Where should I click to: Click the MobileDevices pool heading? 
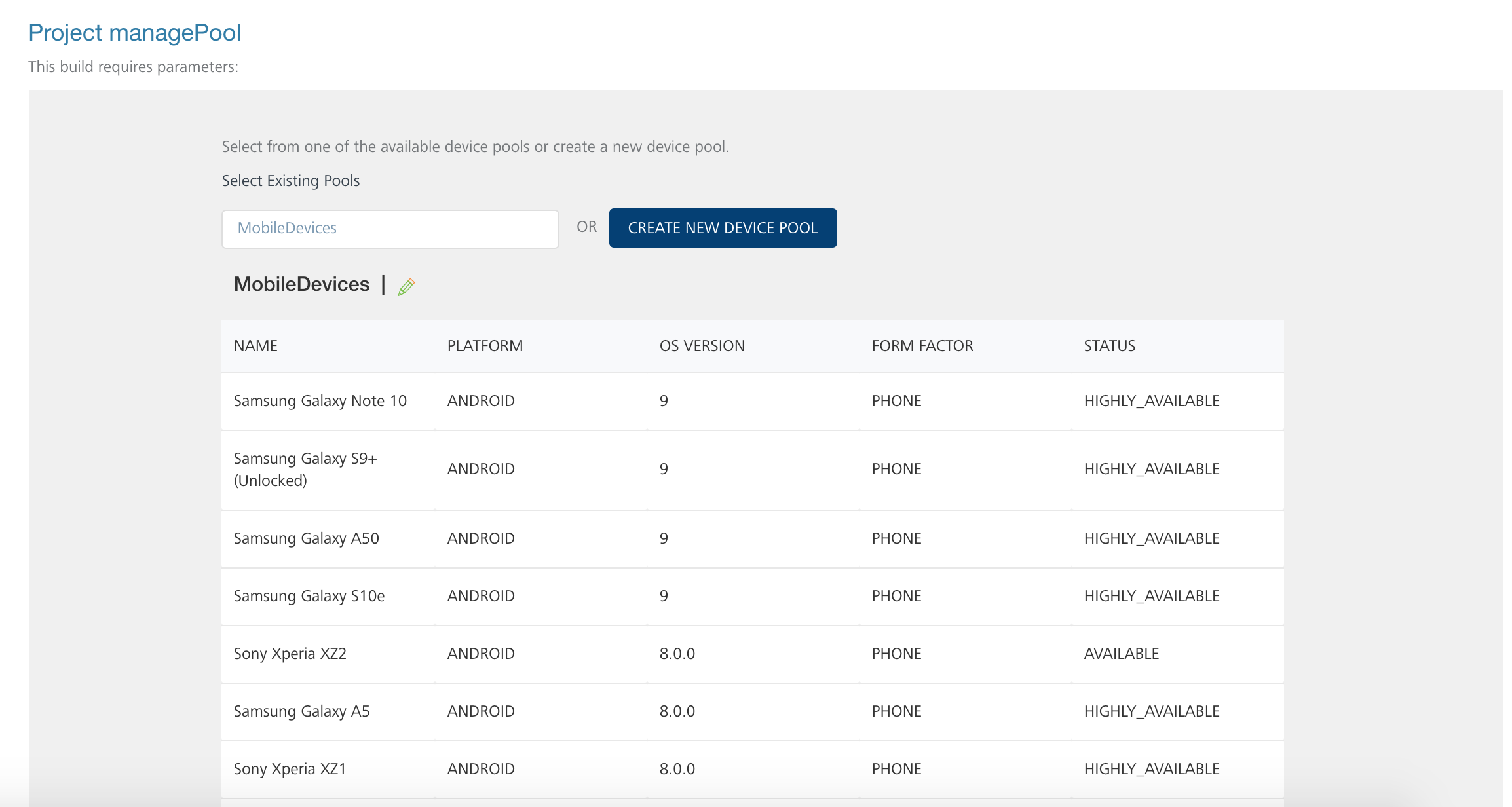click(x=301, y=284)
